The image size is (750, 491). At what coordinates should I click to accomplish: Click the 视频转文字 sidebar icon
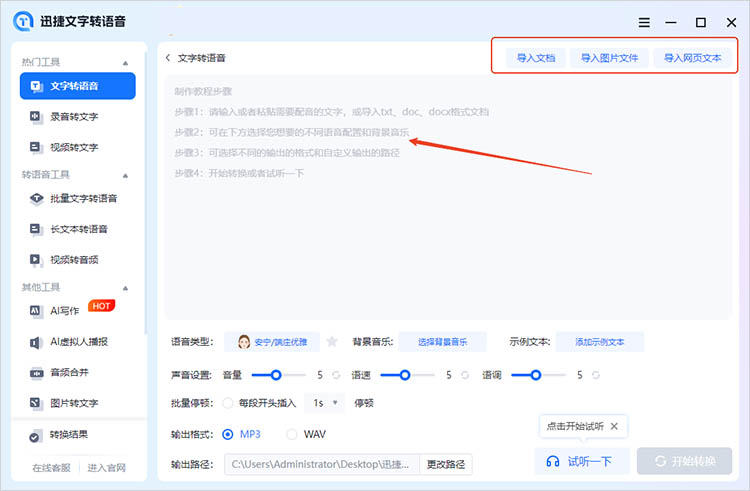(x=36, y=147)
